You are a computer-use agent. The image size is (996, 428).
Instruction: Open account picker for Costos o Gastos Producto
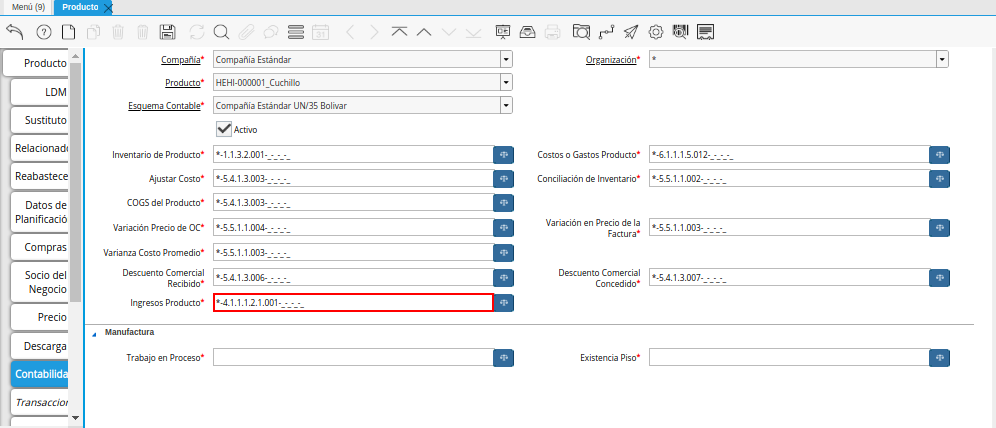pyautogui.click(x=939, y=154)
